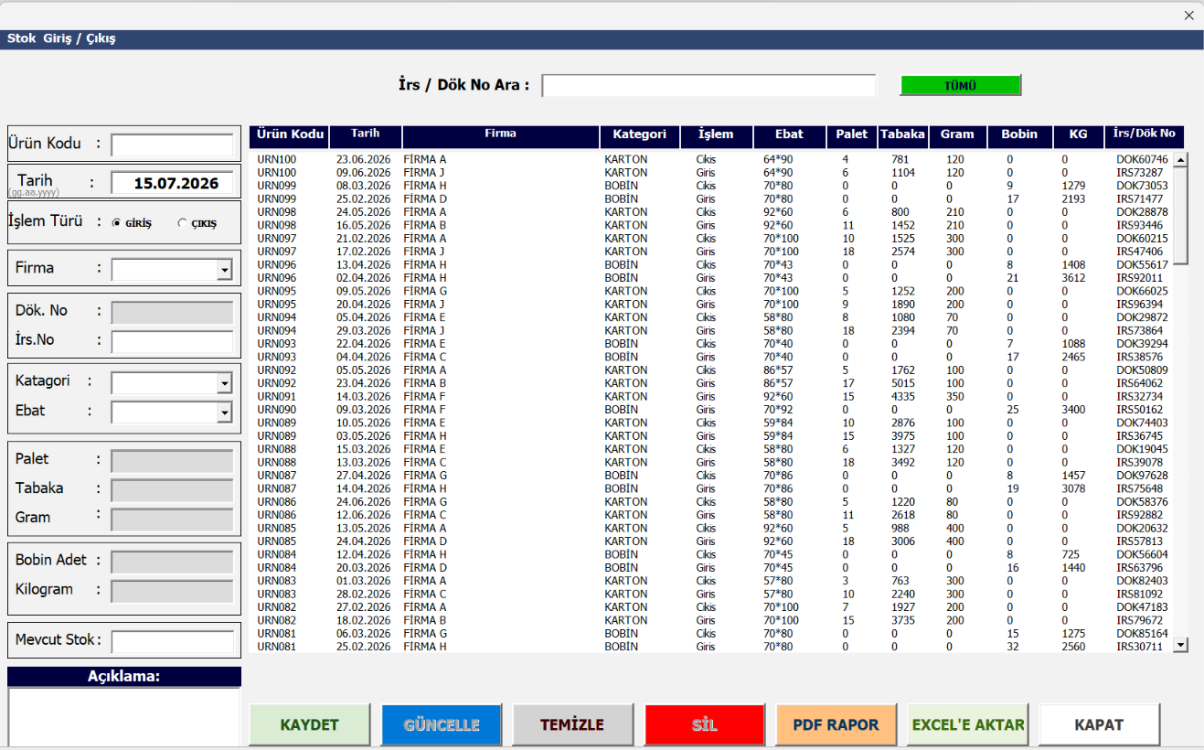Click the list's scroll down arrow
The width and height of the screenshot is (1204, 750).
click(x=1180, y=646)
